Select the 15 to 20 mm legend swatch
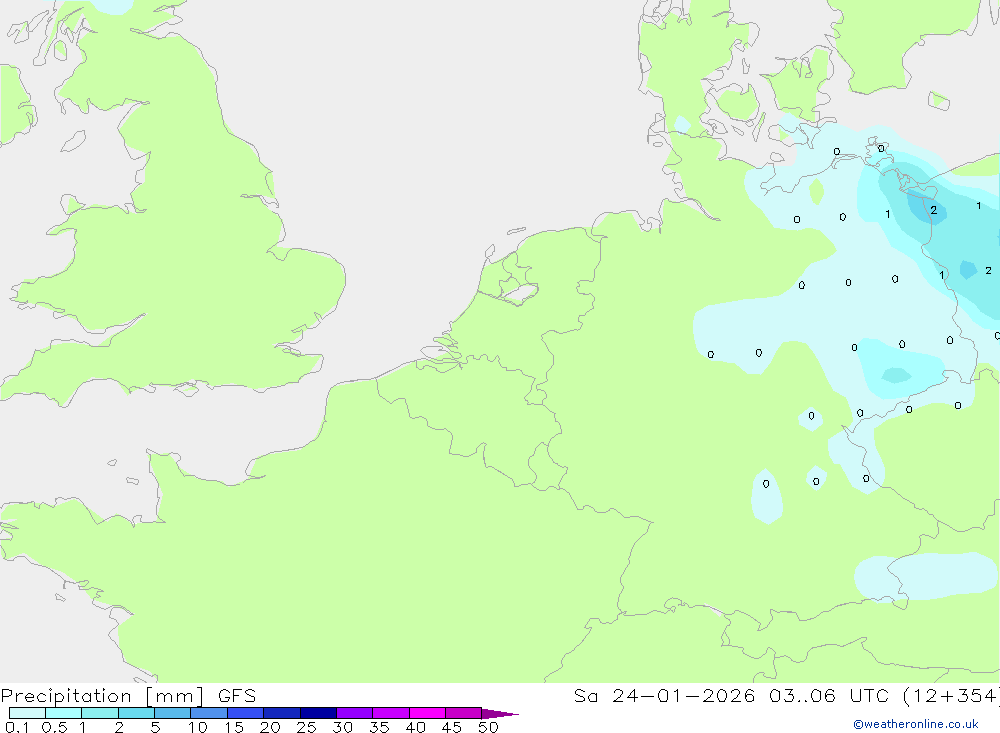The height and width of the screenshot is (733, 1000). [246, 713]
